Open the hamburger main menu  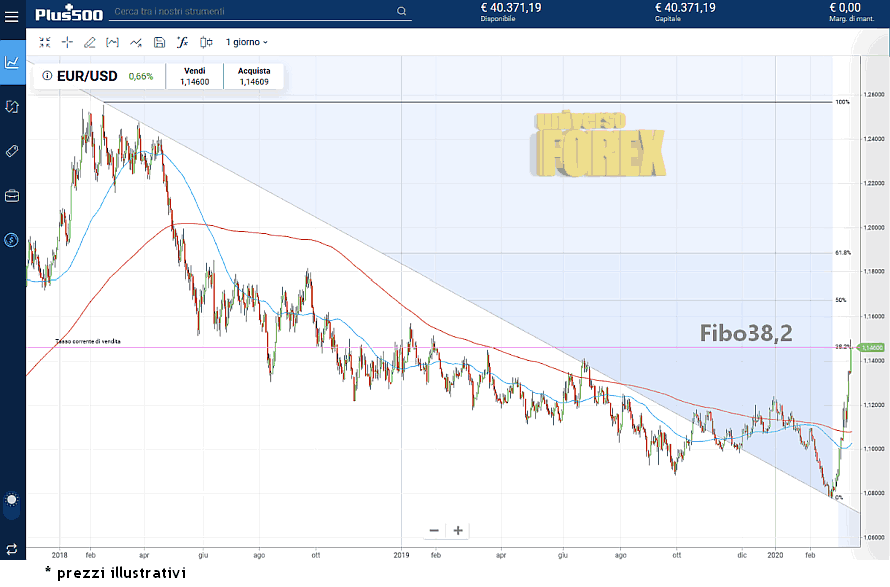tap(12, 13)
